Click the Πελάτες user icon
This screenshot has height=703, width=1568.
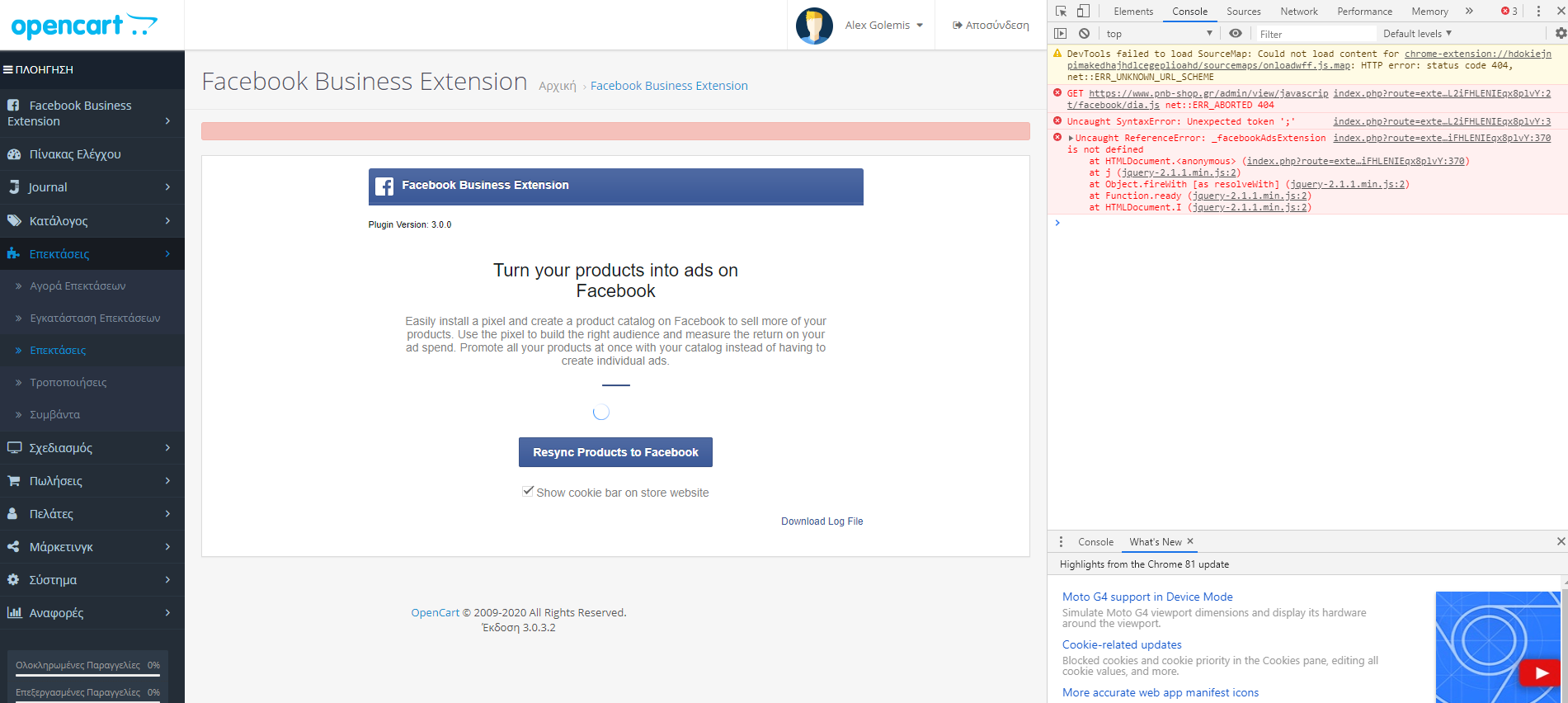(x=12, y=513)
